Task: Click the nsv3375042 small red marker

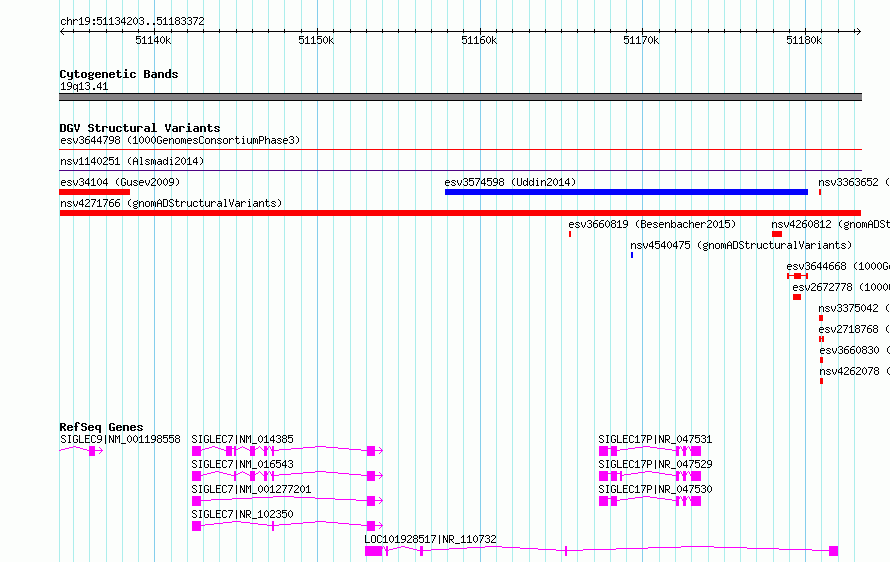Action: (821, 318)
